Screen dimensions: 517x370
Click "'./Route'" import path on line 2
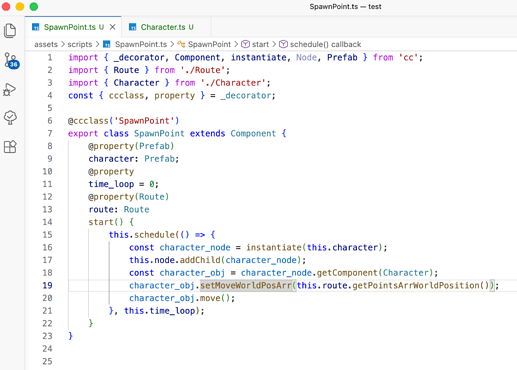tap(203, 70)
